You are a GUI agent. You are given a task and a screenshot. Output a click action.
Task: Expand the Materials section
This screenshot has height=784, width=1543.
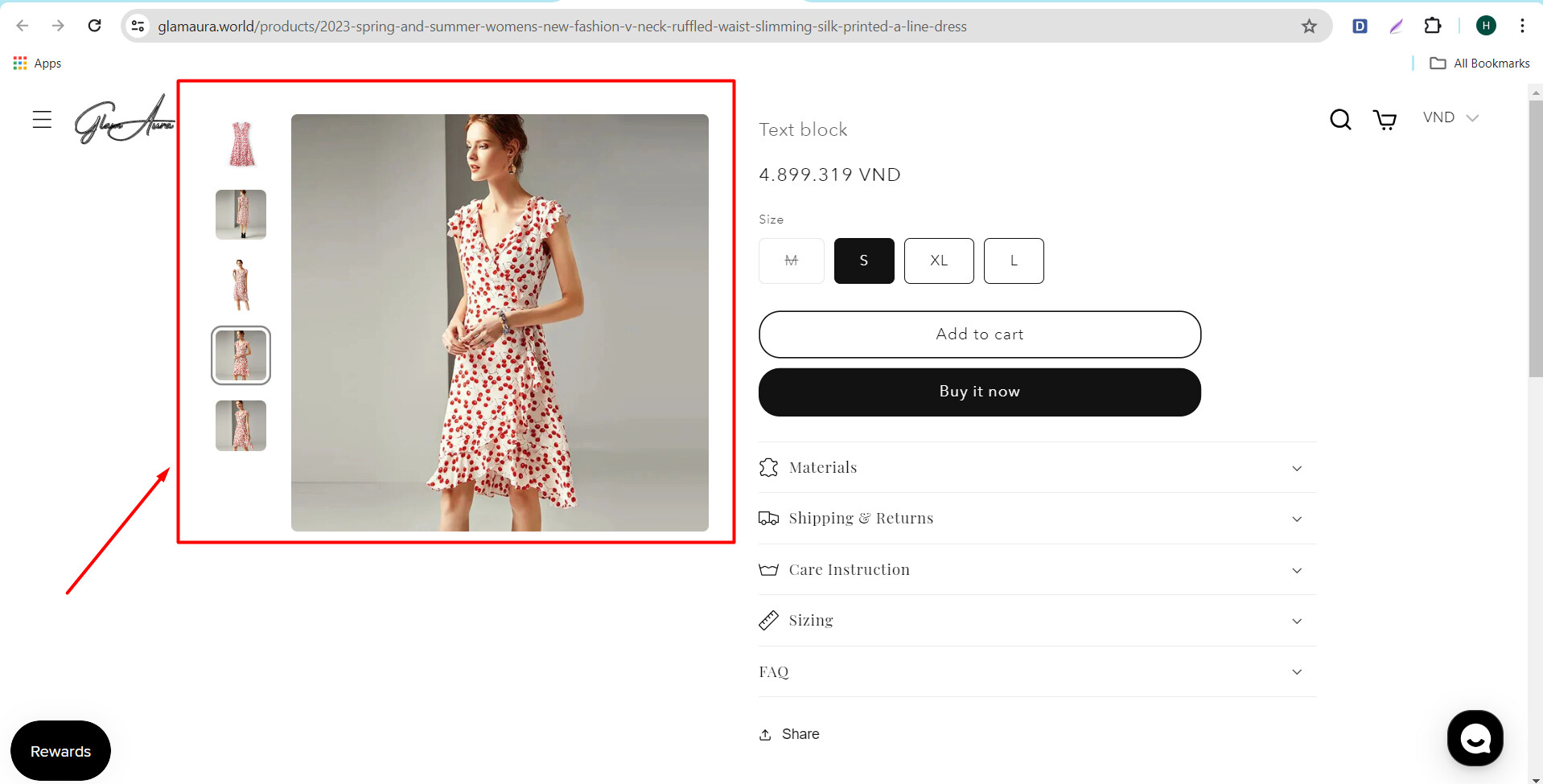1037,468
